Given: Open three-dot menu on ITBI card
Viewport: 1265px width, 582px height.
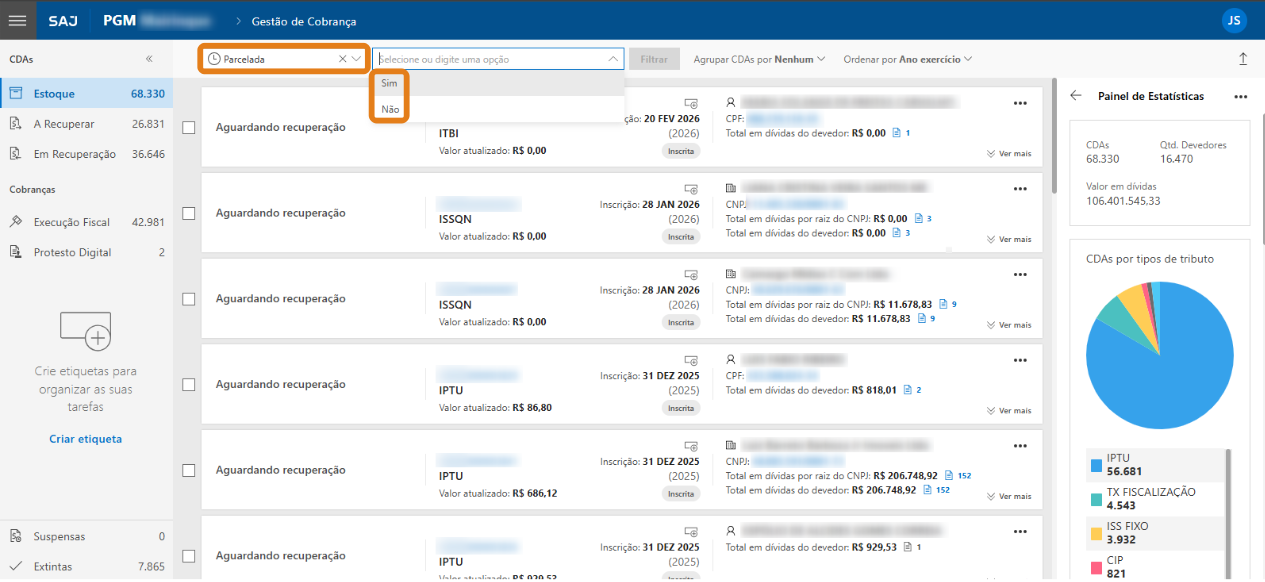Looking at the screenshot, I should [x=1020, y=103].
